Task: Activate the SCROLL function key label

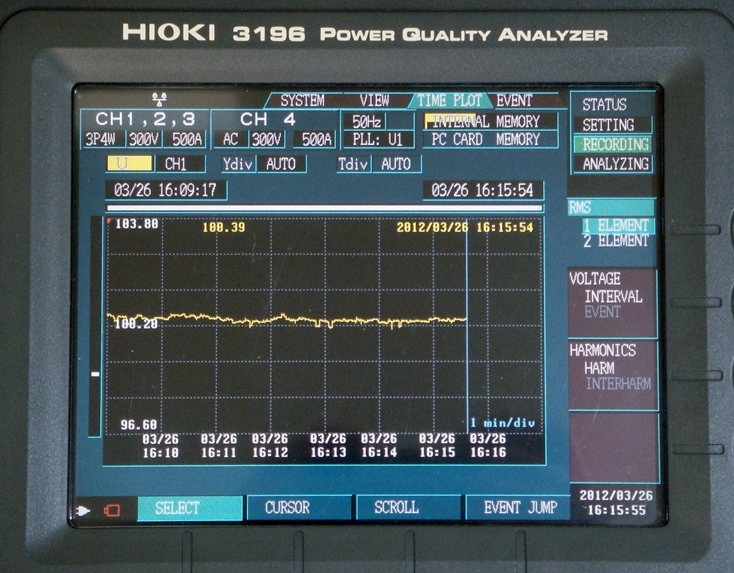Action: click(x=408, y=507)
